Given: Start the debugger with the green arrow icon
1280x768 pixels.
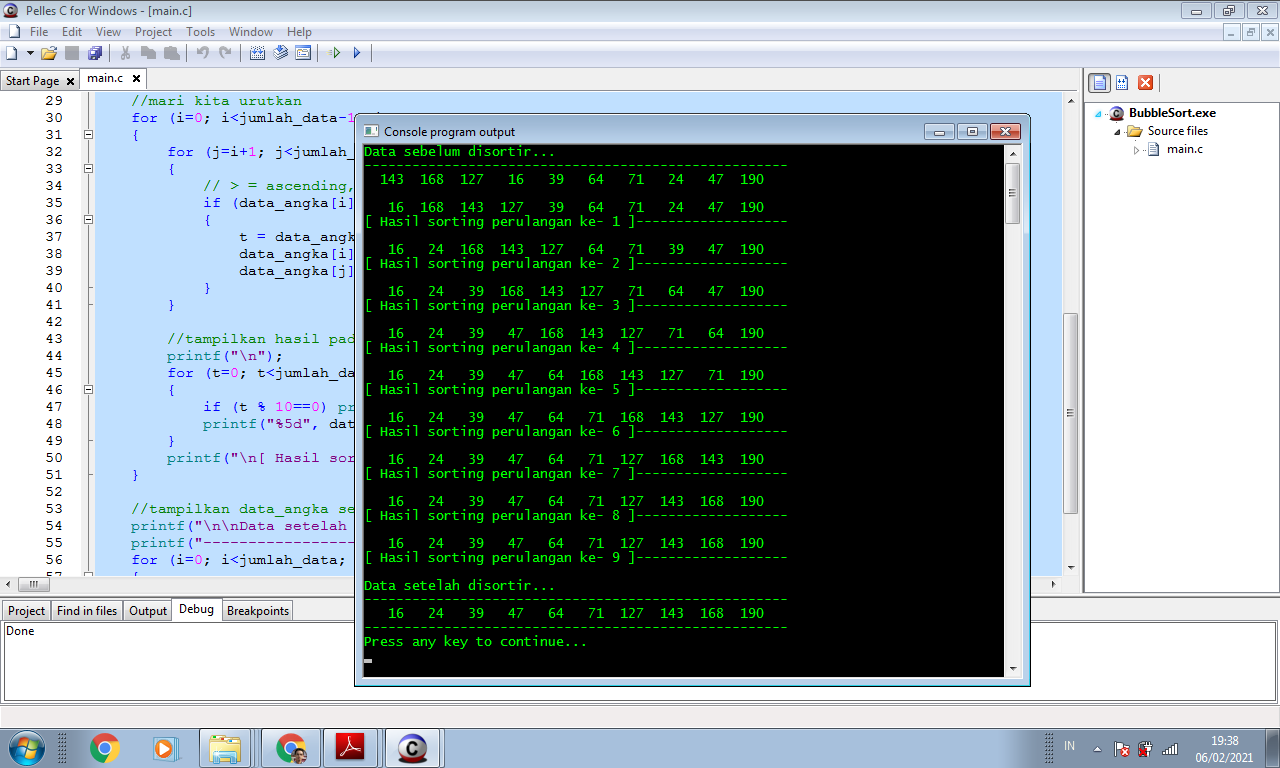Looking at the screenshot, I should click(335, 53).
